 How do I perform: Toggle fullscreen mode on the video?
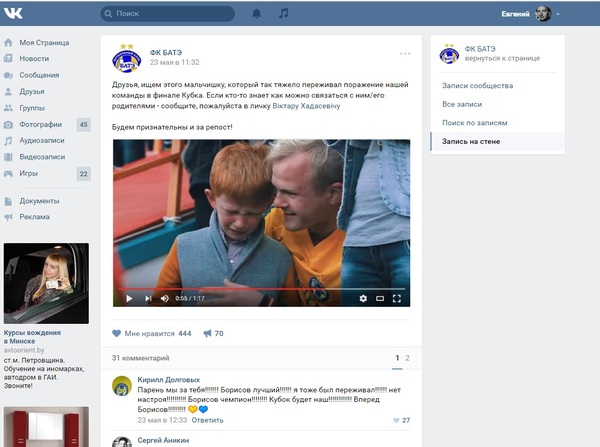[x=397, y=298]
